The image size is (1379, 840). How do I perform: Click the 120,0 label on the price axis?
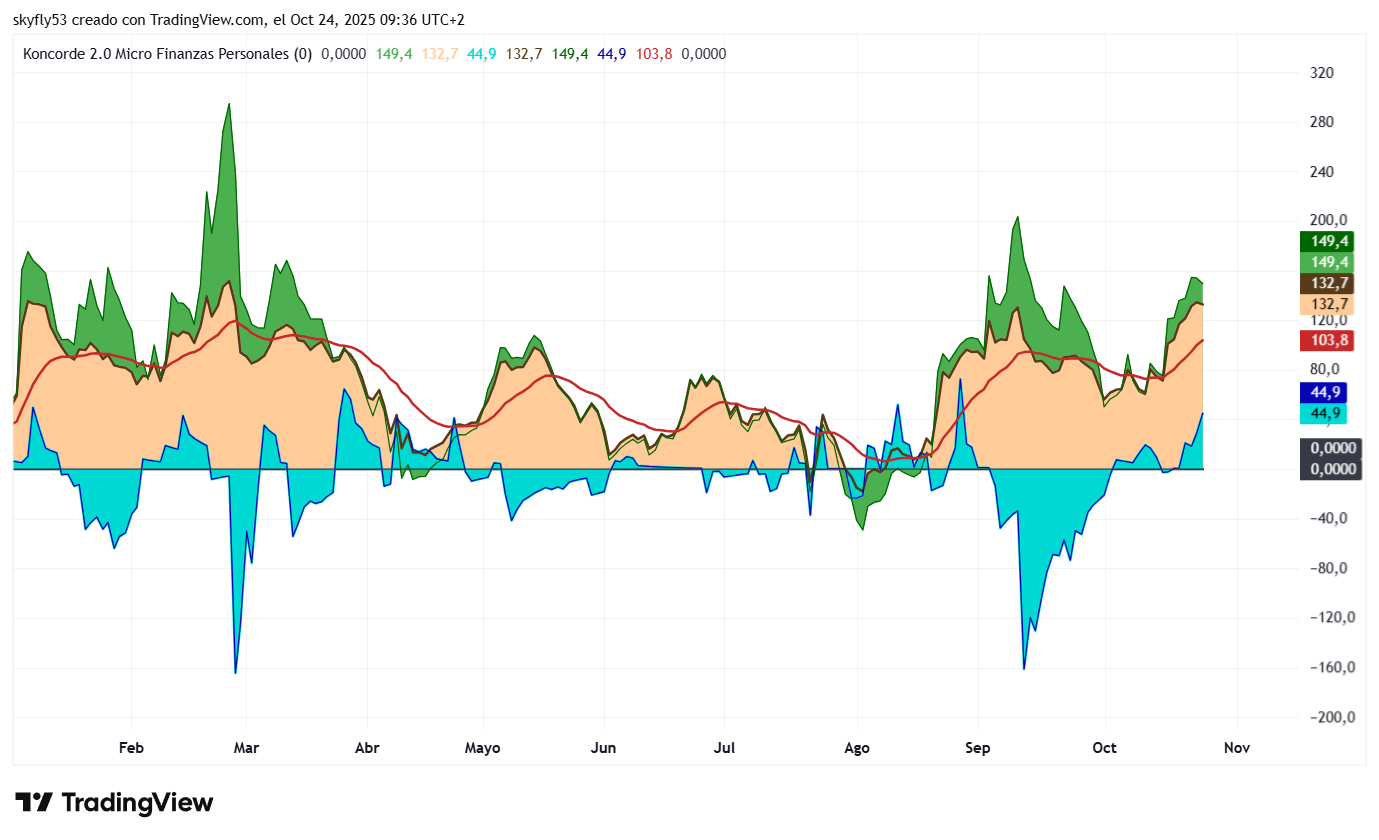pos(1329,320)
